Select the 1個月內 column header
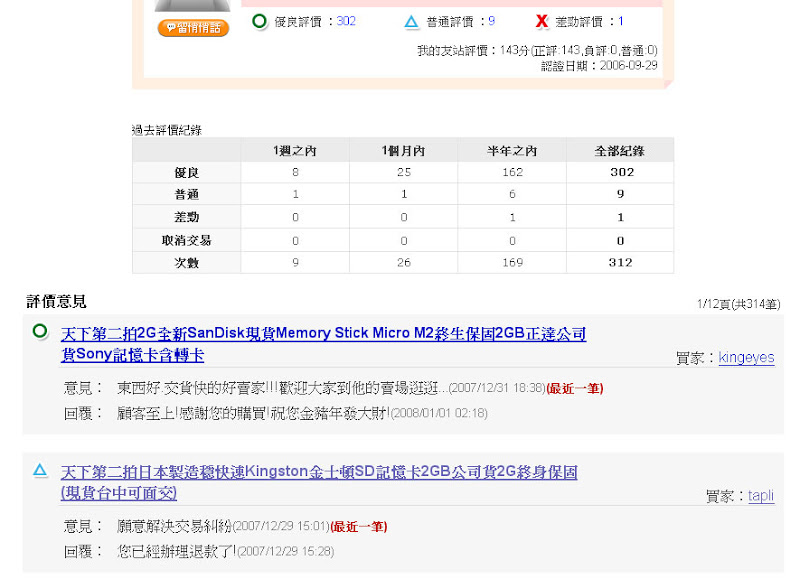 [403, 150]
